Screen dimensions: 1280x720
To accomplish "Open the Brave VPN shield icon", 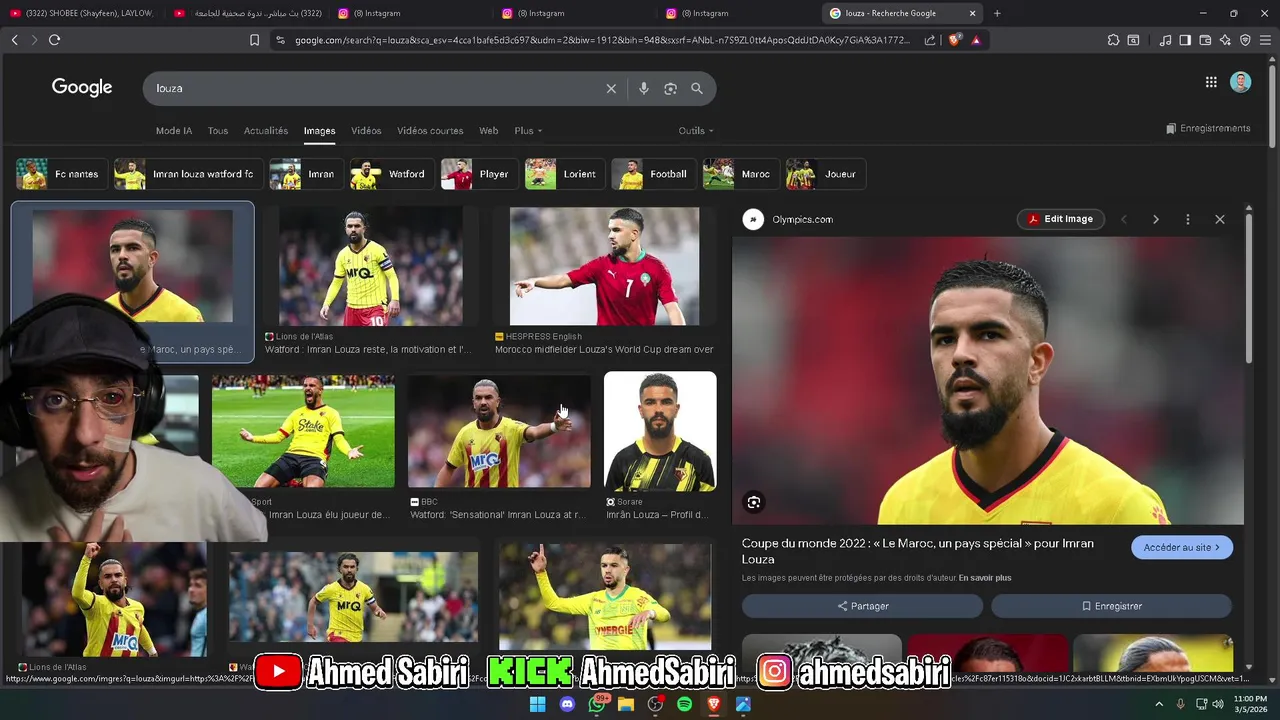I will point(1245,40).
